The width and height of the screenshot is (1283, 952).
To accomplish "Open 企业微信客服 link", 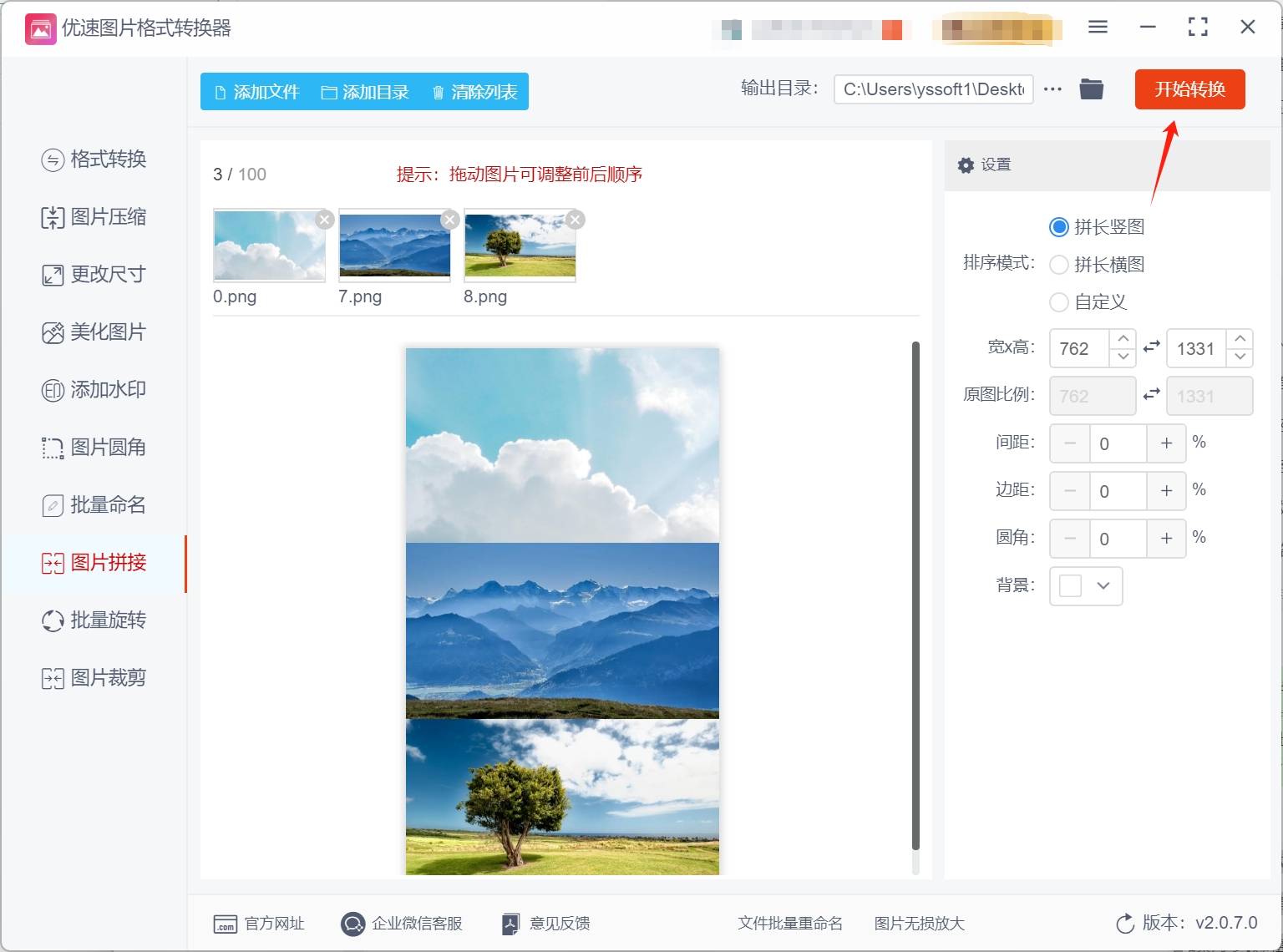I will coord(402,924).
